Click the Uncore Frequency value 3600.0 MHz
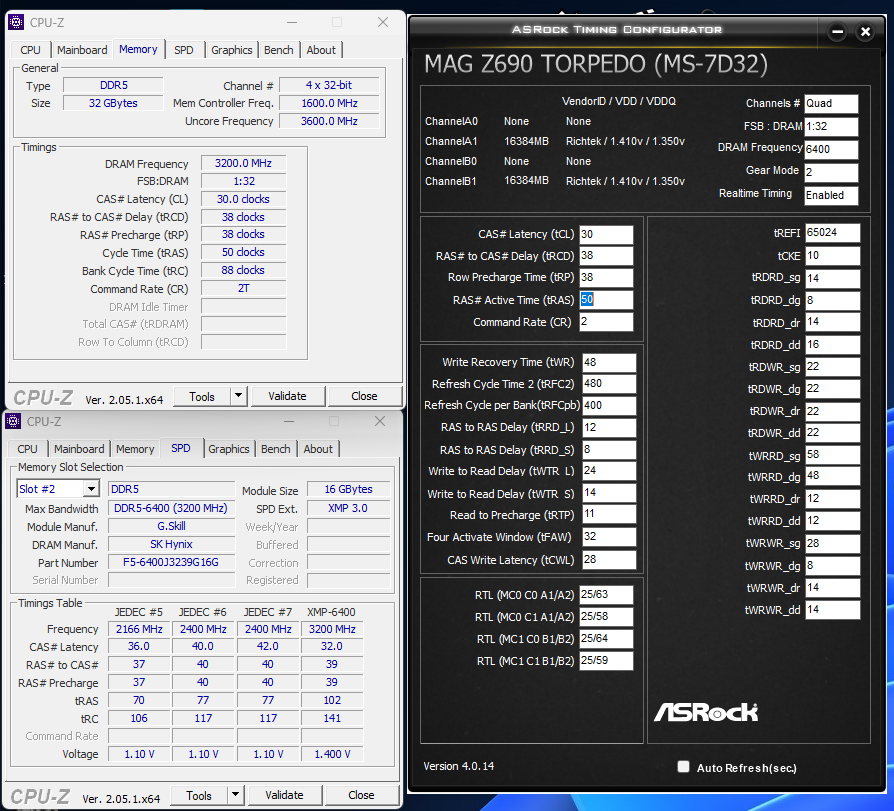 [329, 121]
